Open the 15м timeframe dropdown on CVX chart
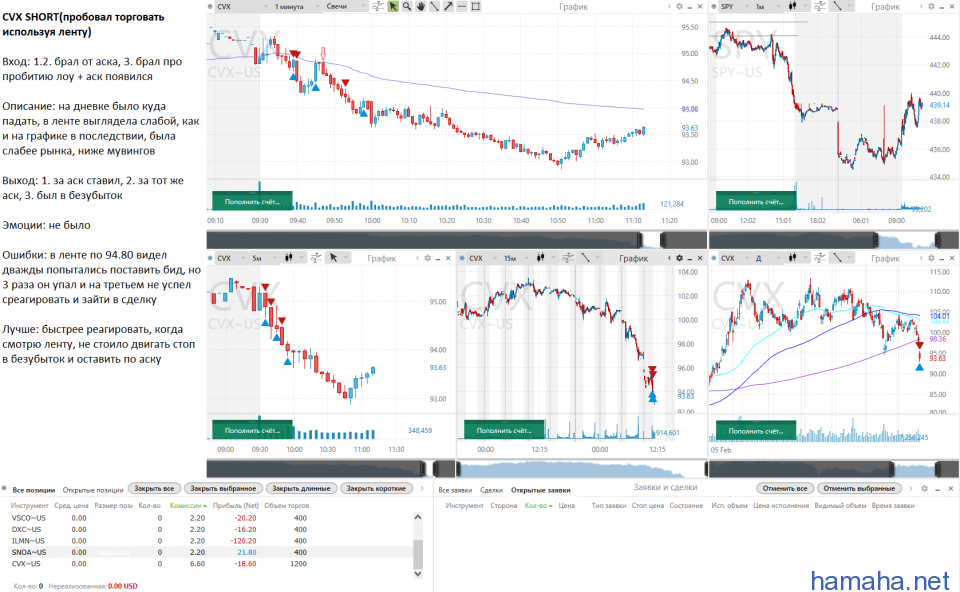Image resolution: width=960 pixels, height=592 pixels. tap(517, 258)
